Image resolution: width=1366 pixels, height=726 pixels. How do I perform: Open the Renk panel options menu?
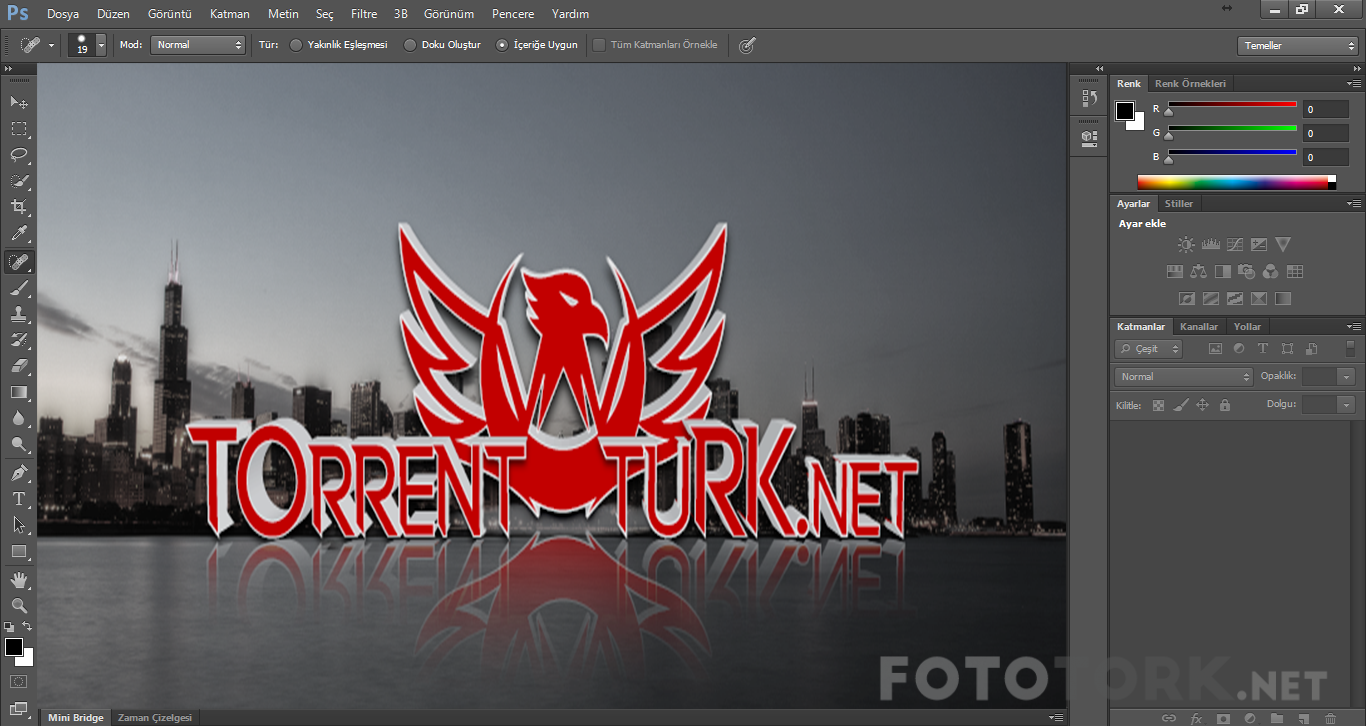1354,83
